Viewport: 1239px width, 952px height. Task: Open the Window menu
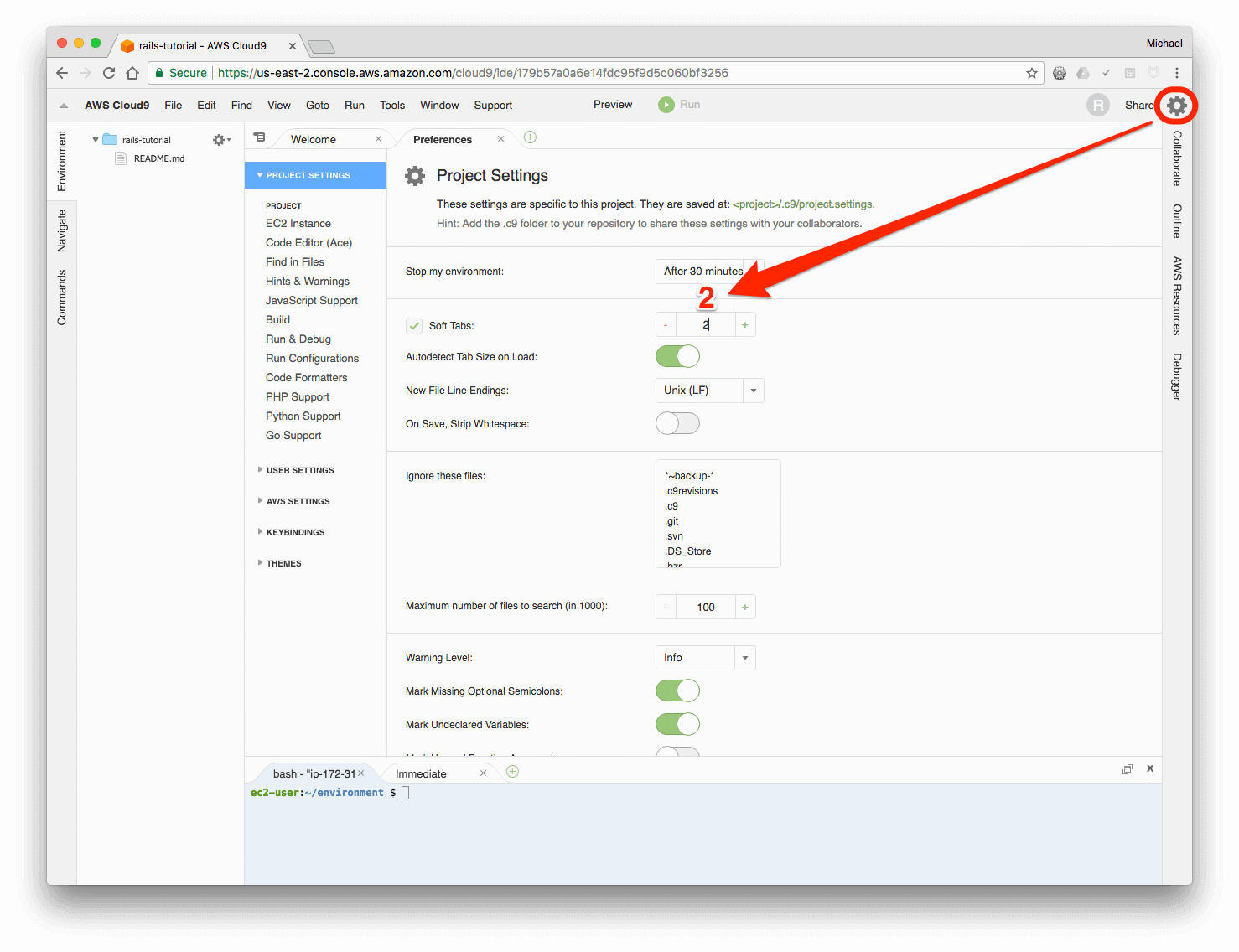click(439, 106)
